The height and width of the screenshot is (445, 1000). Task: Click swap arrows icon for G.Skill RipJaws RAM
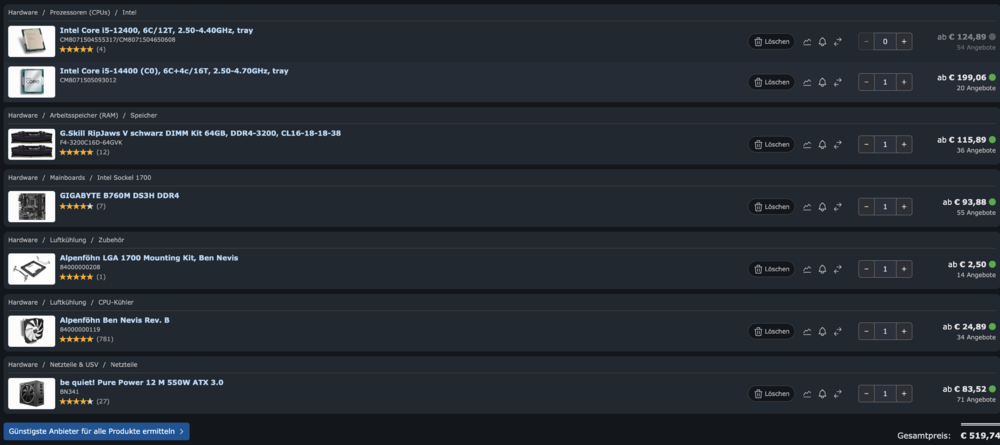coord(838,145)
